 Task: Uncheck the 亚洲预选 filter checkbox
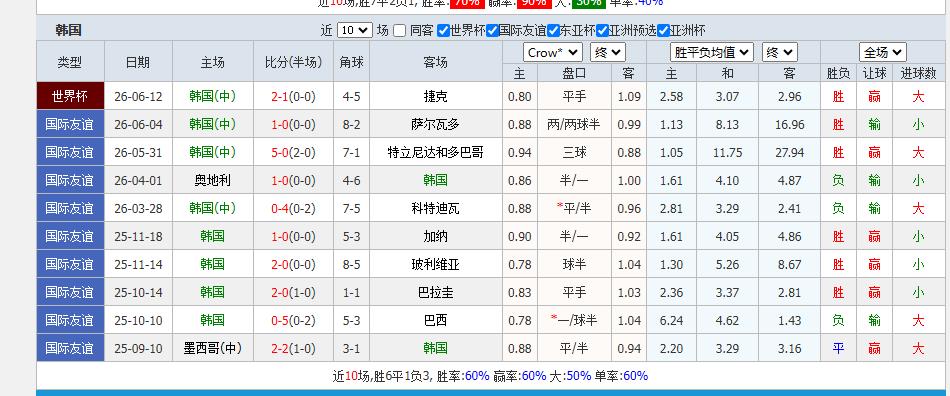[602, 31]
